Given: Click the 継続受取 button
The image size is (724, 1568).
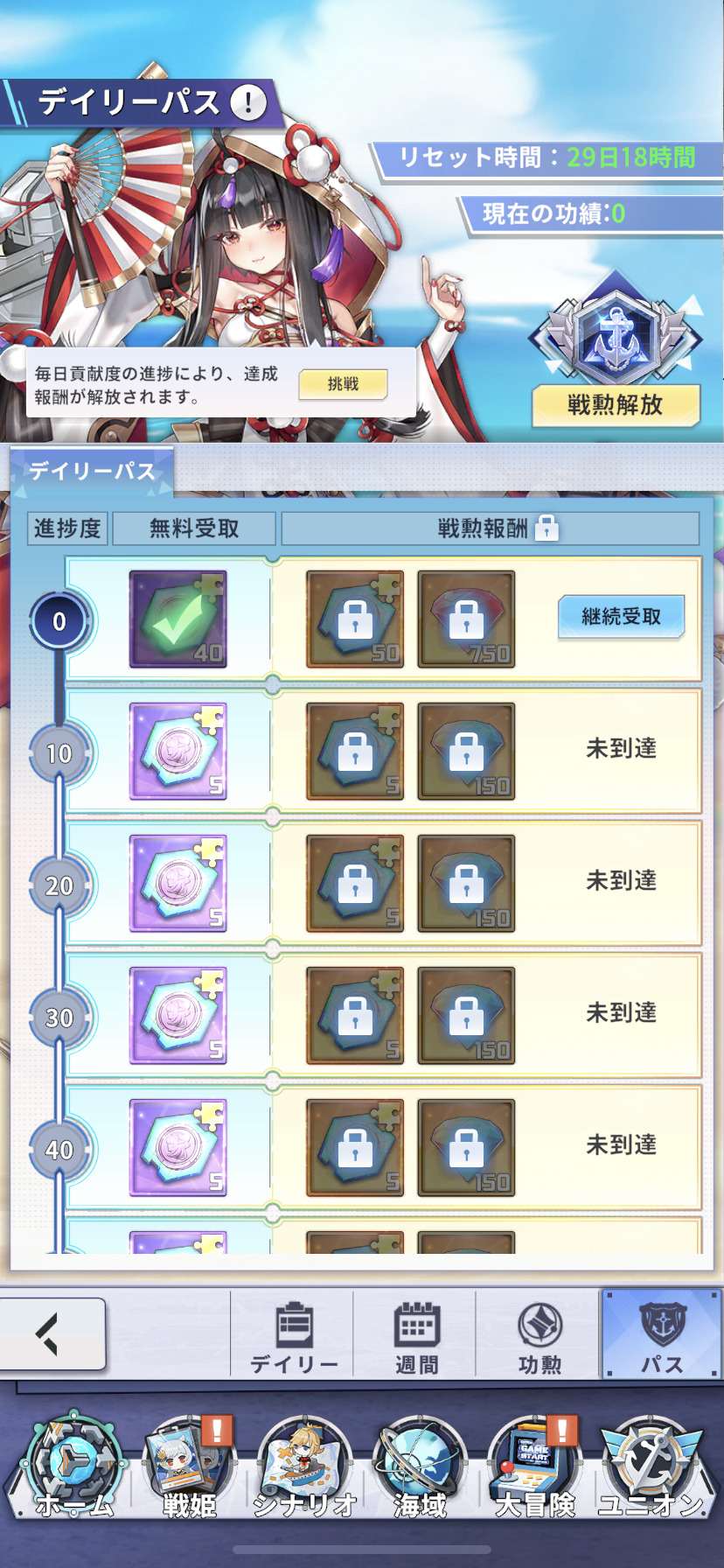Looking at the screenshot, I should tap(621, 617).
